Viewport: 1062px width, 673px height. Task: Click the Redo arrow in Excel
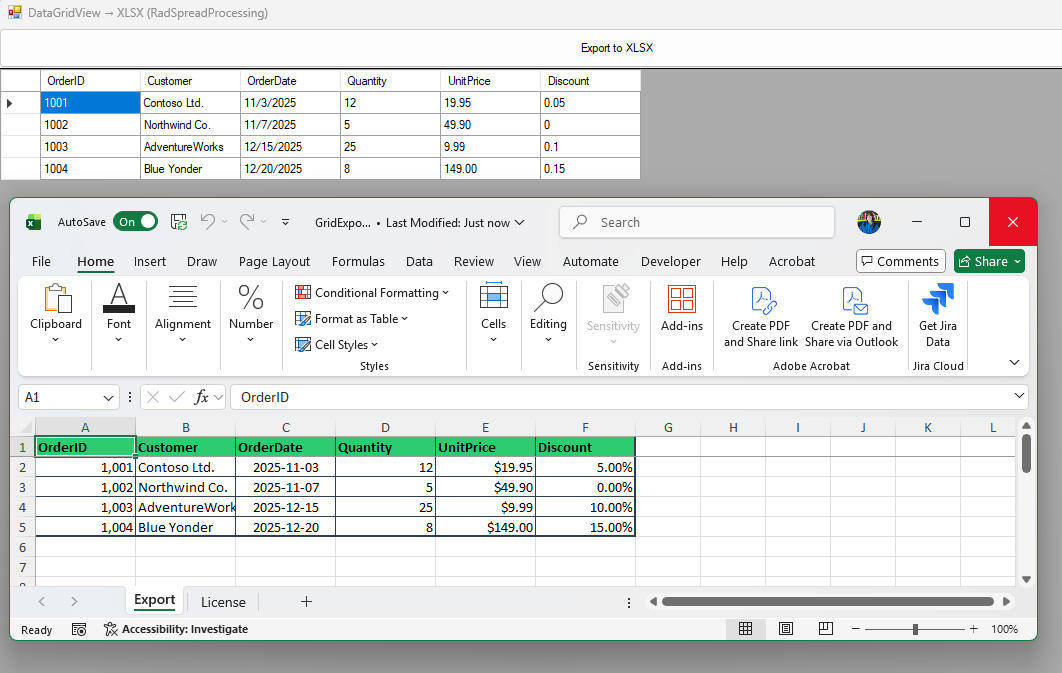point(247,221)
